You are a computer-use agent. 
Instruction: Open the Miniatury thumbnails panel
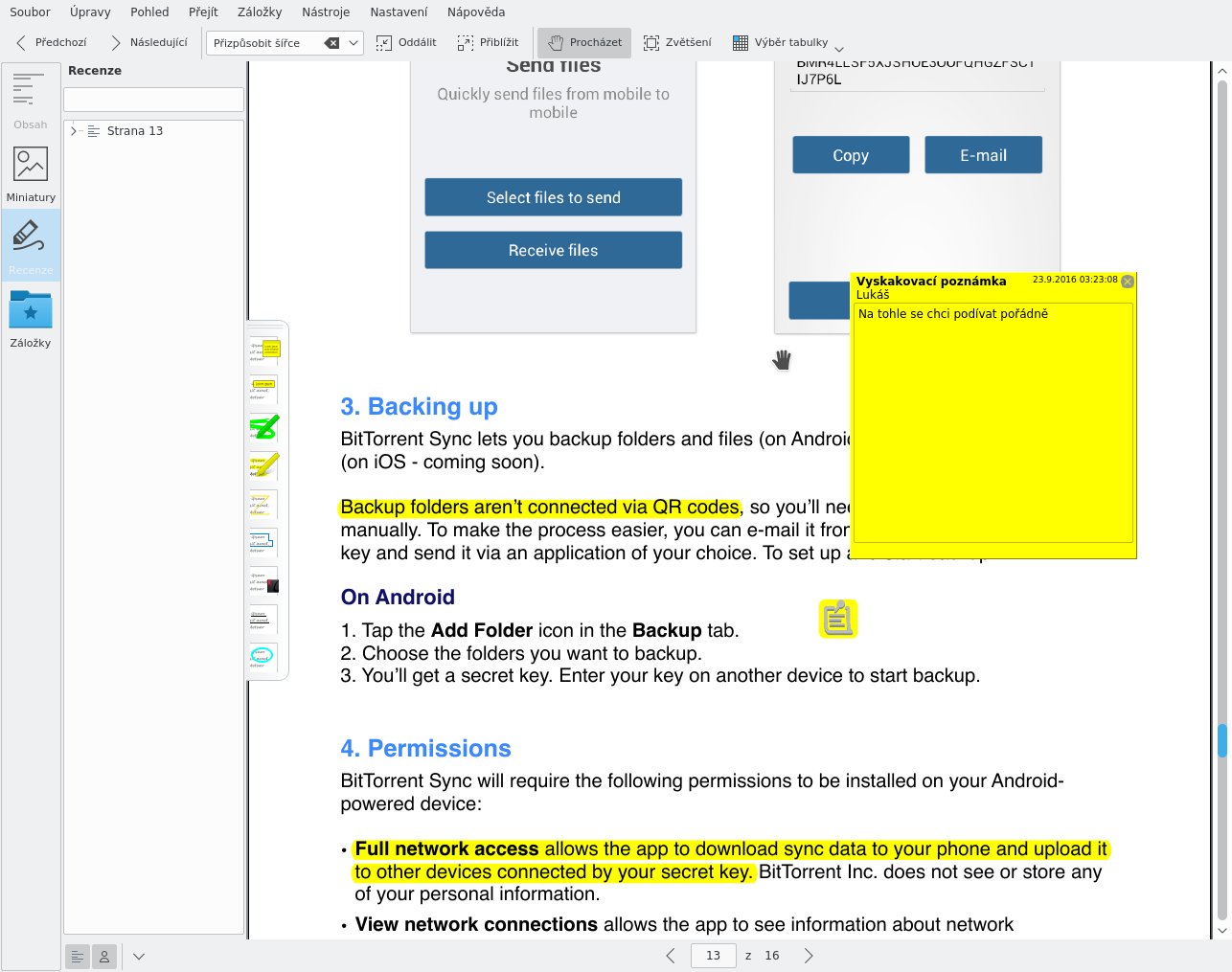click(x=31, y=173)
